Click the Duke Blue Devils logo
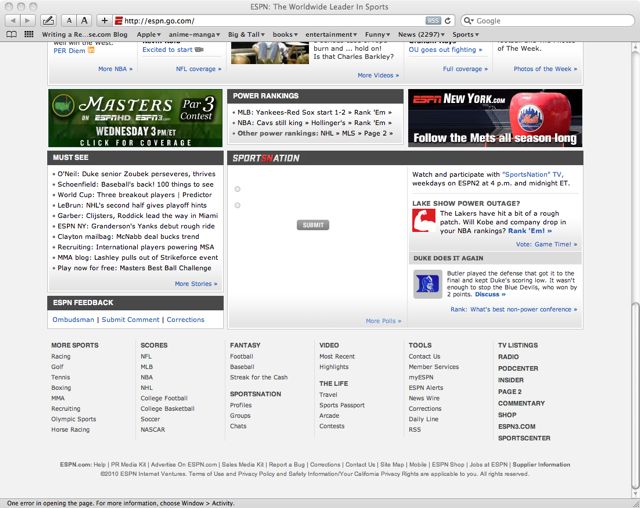The width and height of the screenshot is (640, 508). (x=427, y=284)
